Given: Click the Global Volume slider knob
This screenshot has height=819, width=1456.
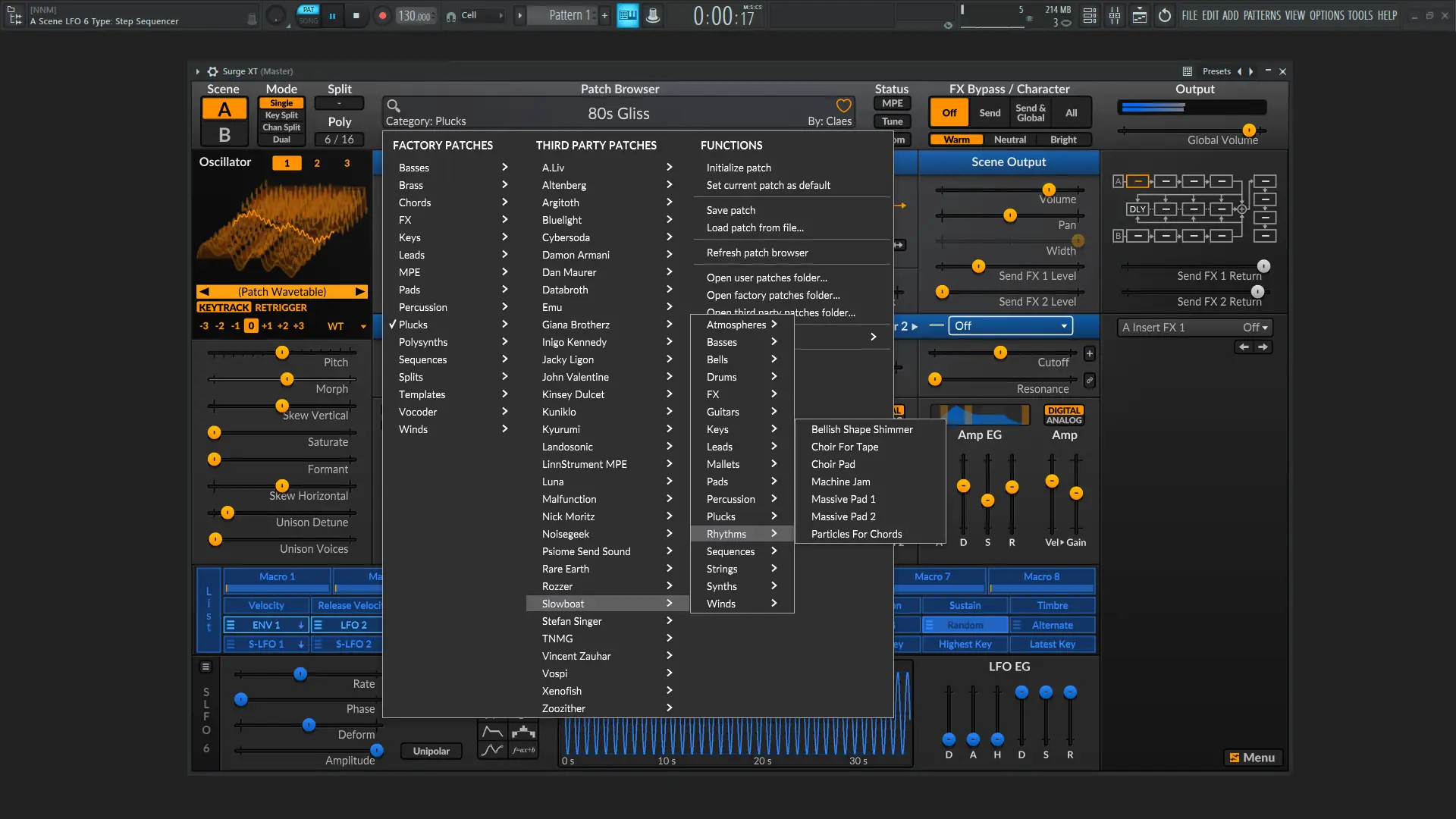Looking at the screenshot, I should pyautogui.click(x=1249, y=130).
